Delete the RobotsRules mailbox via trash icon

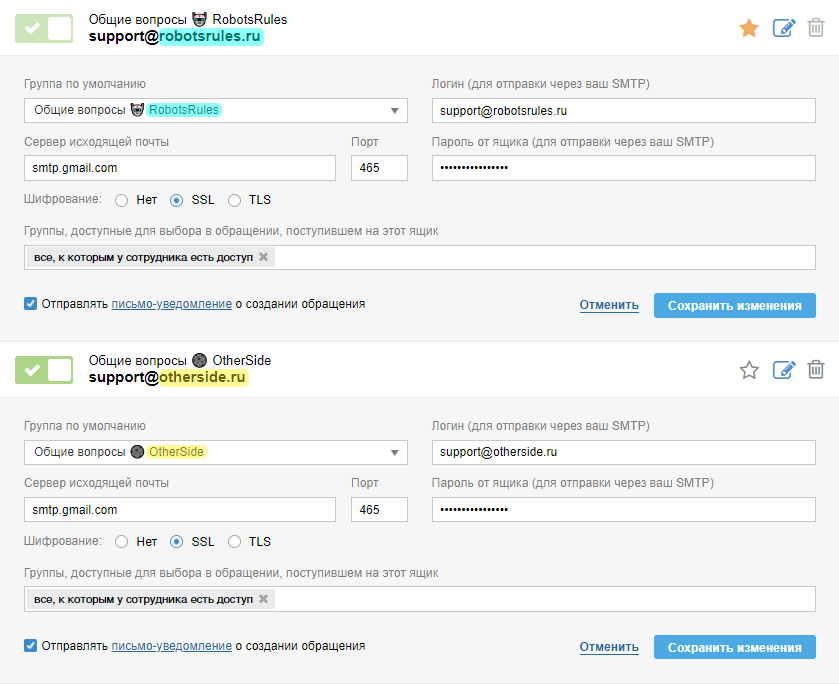[x=816, y=28]
